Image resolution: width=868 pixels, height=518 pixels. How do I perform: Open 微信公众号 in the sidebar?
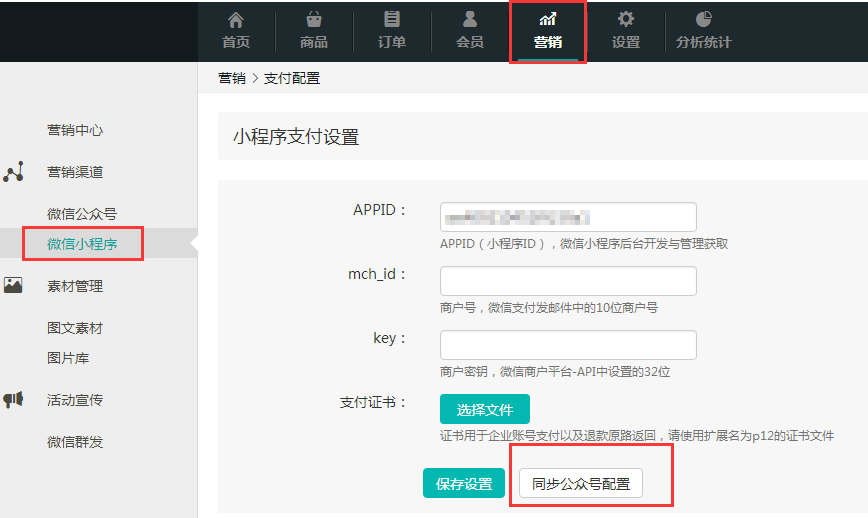82,214
